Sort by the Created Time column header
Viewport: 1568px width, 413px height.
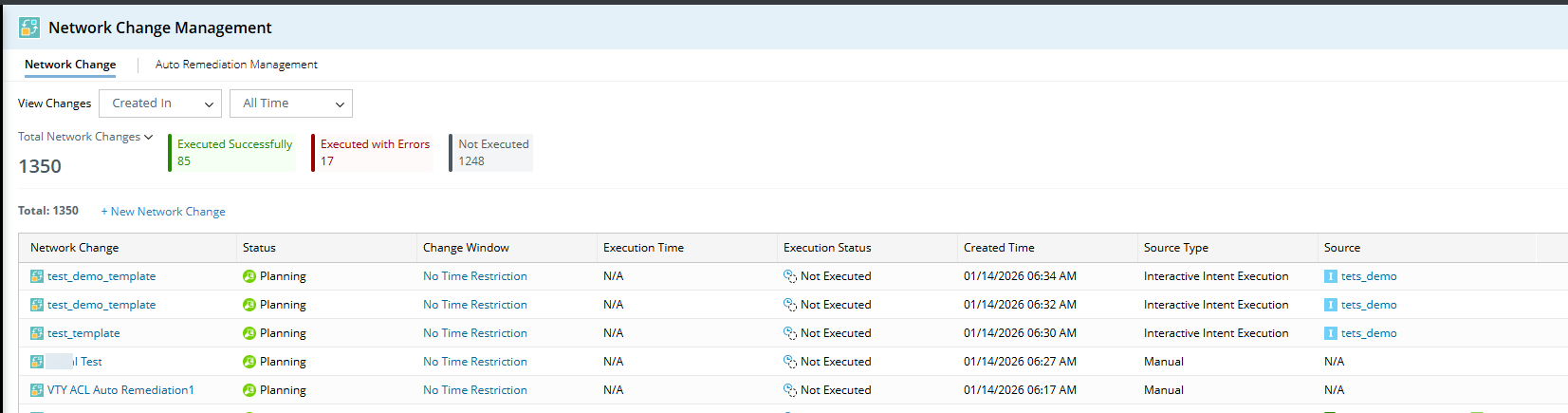(999, 248)
